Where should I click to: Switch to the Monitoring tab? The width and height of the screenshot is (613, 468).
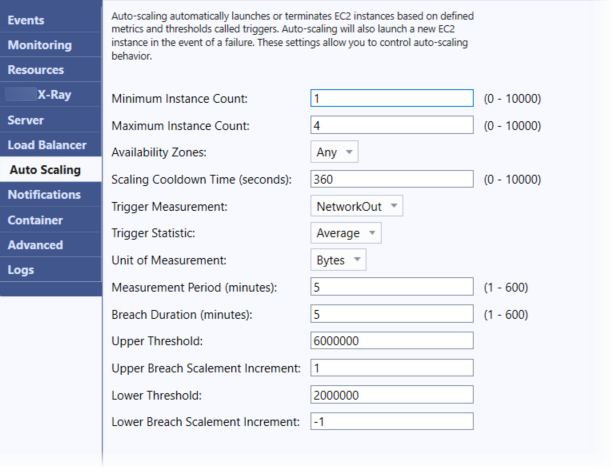[x=50, y=45]
